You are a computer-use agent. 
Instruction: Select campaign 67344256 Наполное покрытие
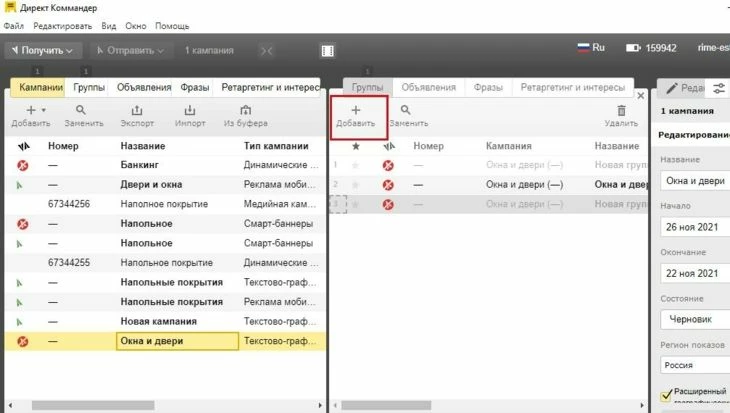(x=165, y=204)
